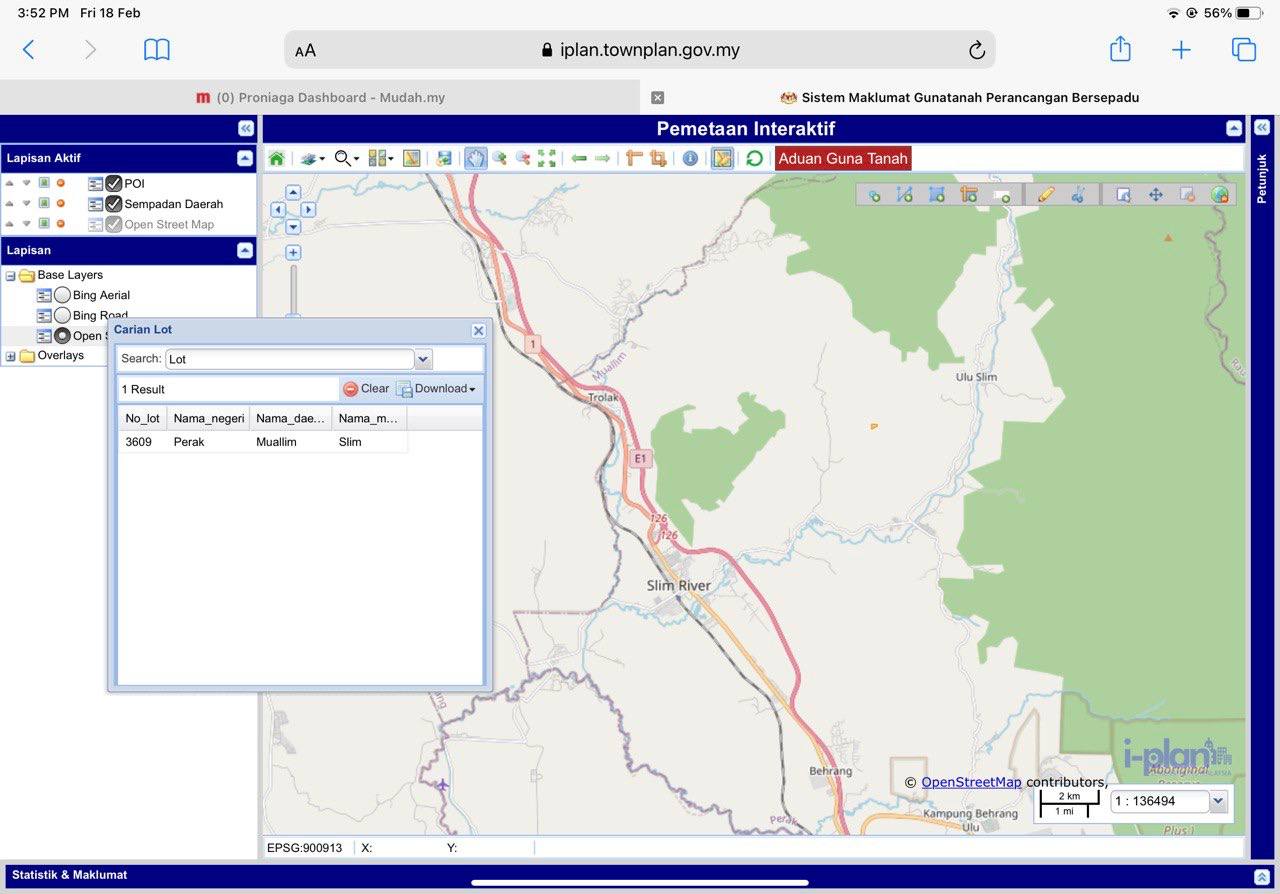Screen dimensions: 1280x894
Task: Click the zoom to full extent icon
Action: coord(547,159)
